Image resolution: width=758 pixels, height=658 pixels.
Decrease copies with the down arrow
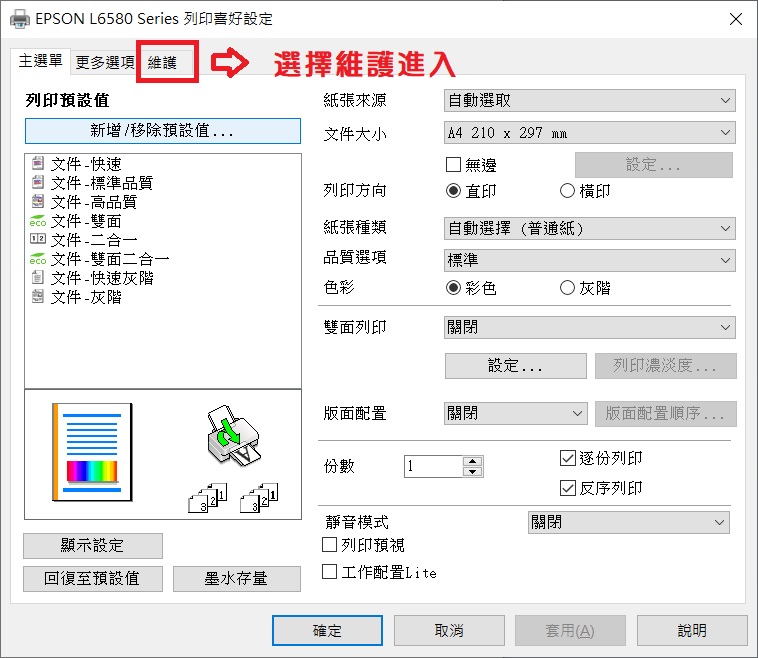[472, 472]
